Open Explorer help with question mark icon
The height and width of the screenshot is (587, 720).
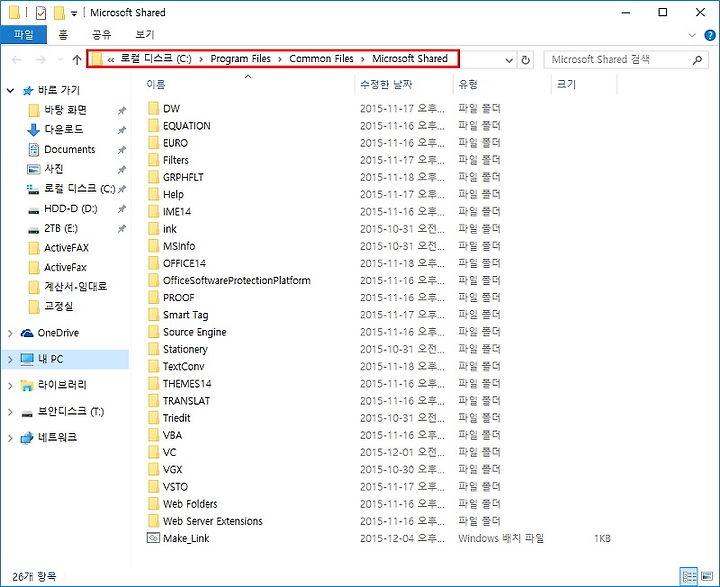pos(709,35)
